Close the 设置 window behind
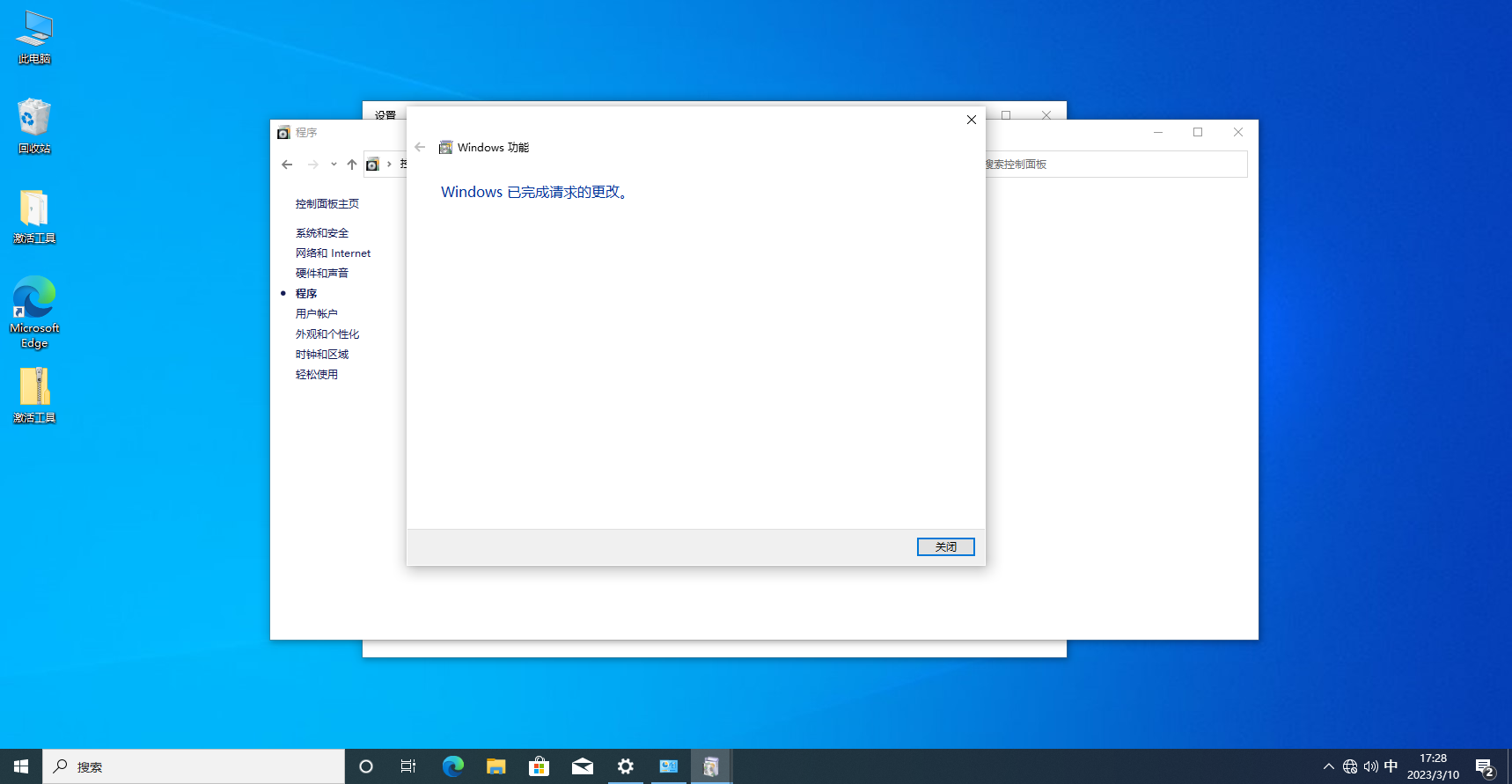The width and height of the screenshot is (1512, 784). (1046, 114)
